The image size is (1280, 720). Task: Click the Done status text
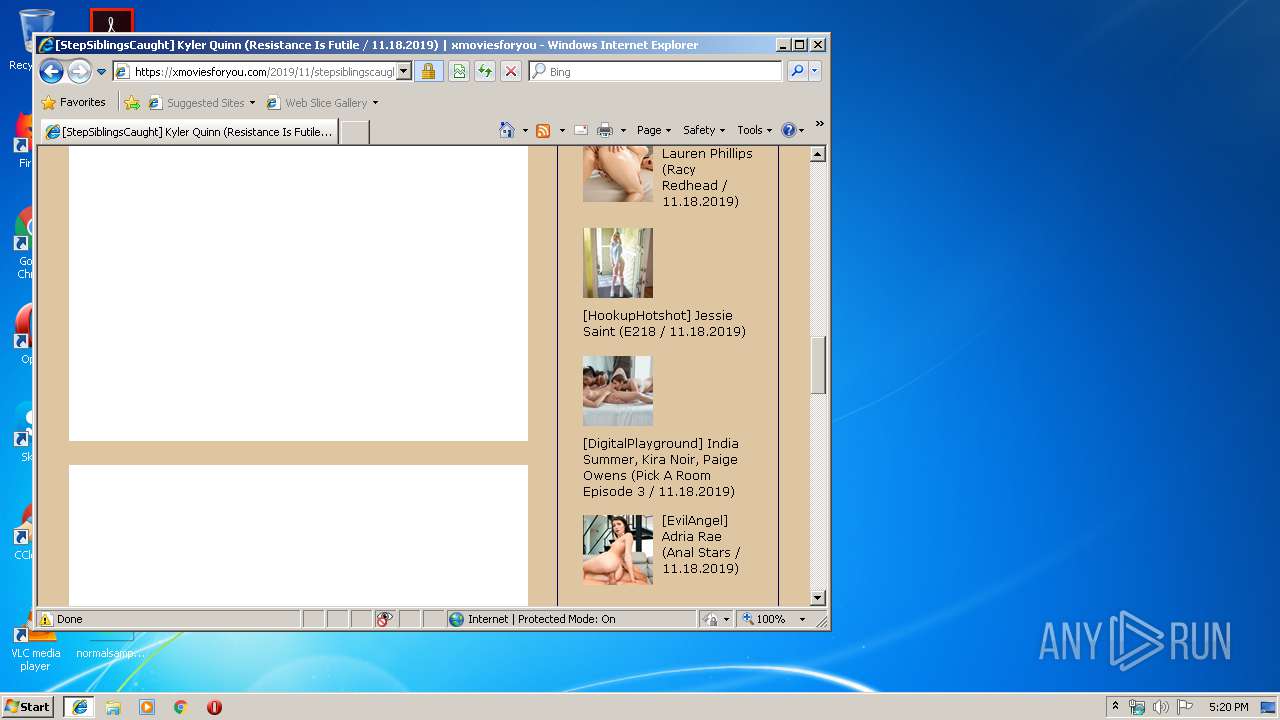click(x=70, y=619)
